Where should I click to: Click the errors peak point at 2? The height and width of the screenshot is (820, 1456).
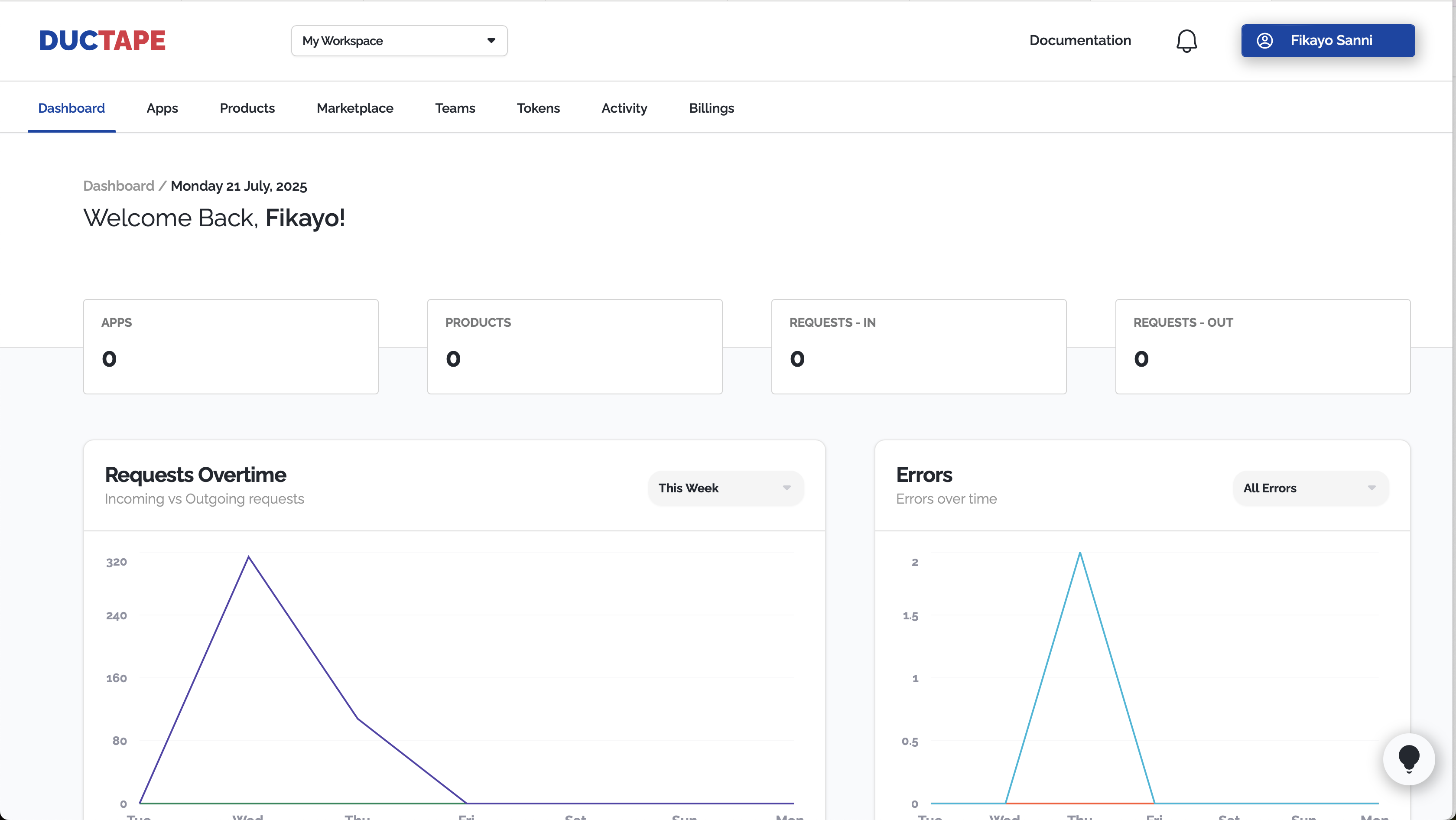coord(1080,553)
